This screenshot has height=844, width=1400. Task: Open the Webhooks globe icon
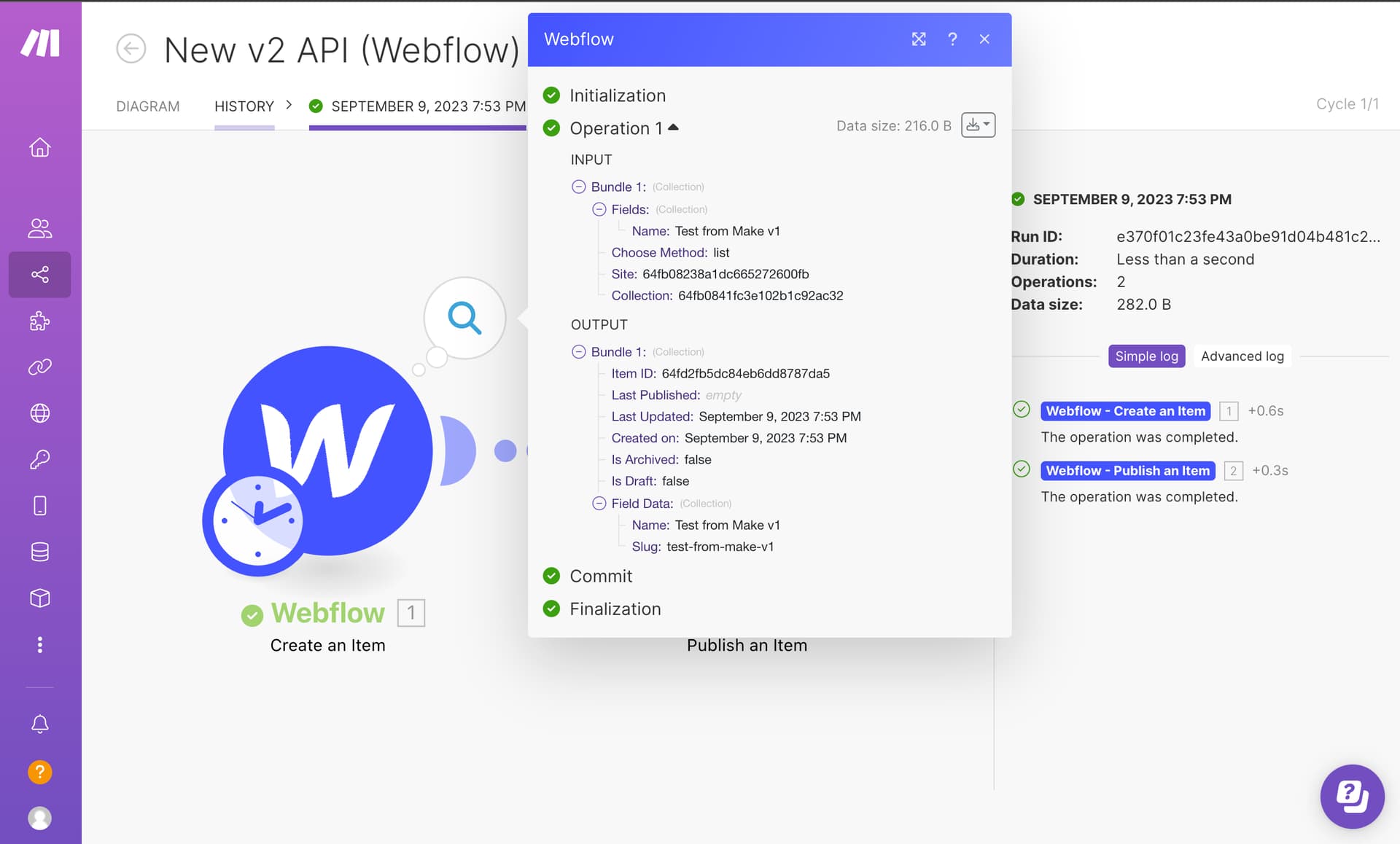[40, 413]
